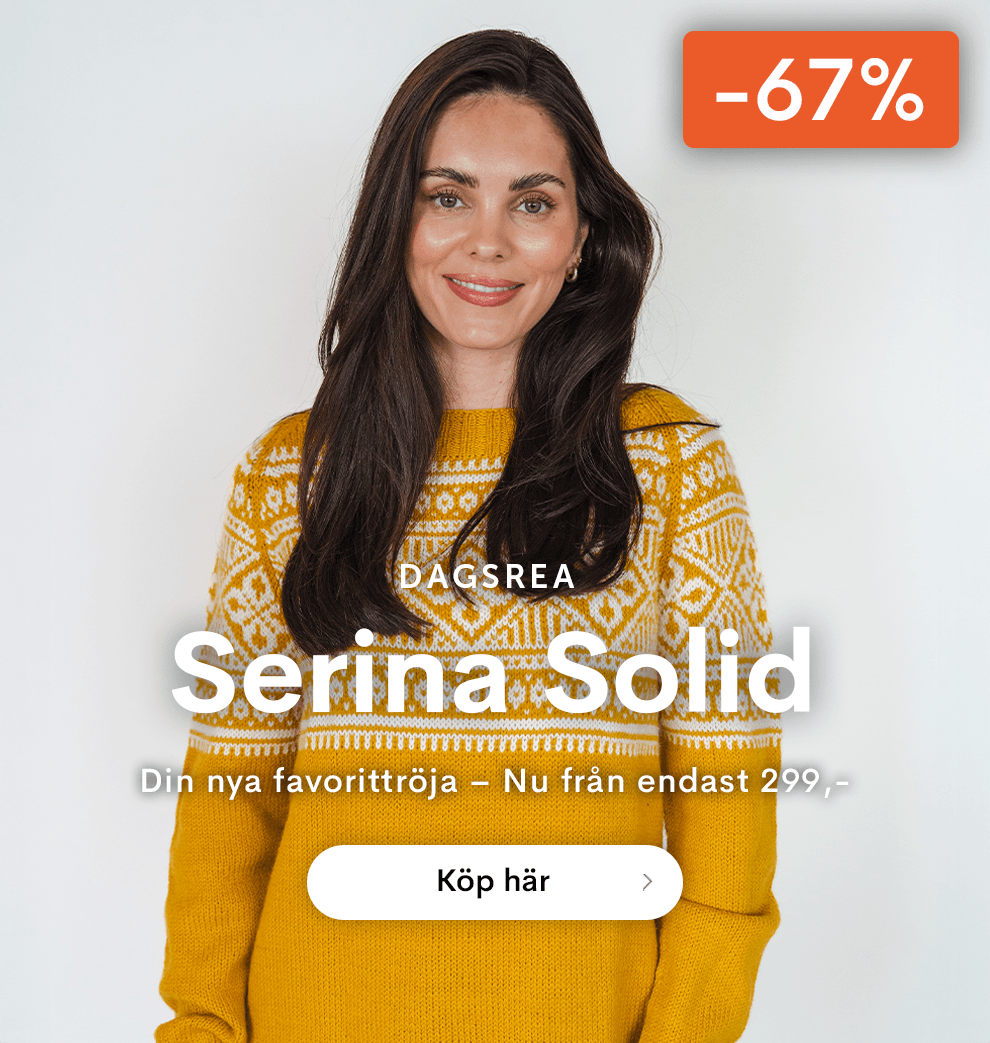This screenshot has height=1043, width=990.
Task: Click the Köp här label text
Action: point(493,881)
